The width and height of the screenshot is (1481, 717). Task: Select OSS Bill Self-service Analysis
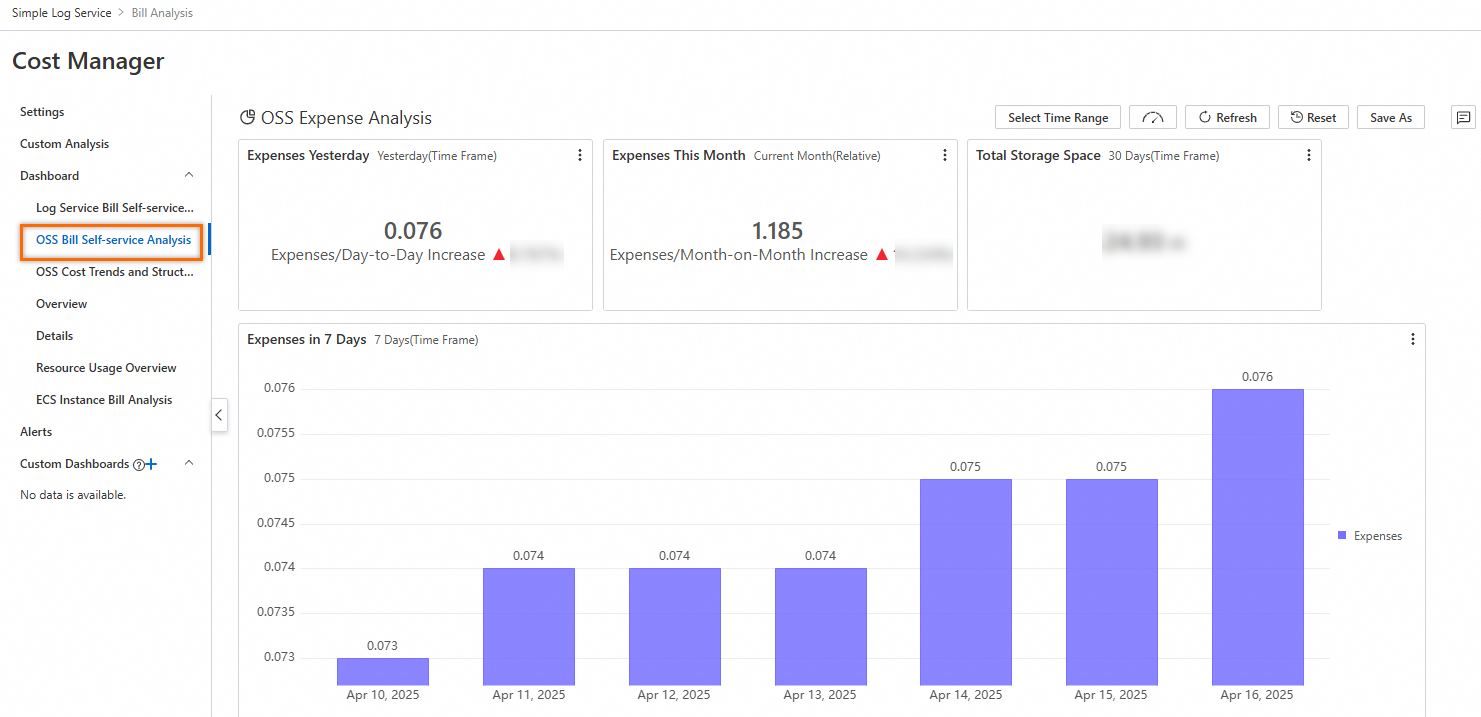click(x=113, y=240)
